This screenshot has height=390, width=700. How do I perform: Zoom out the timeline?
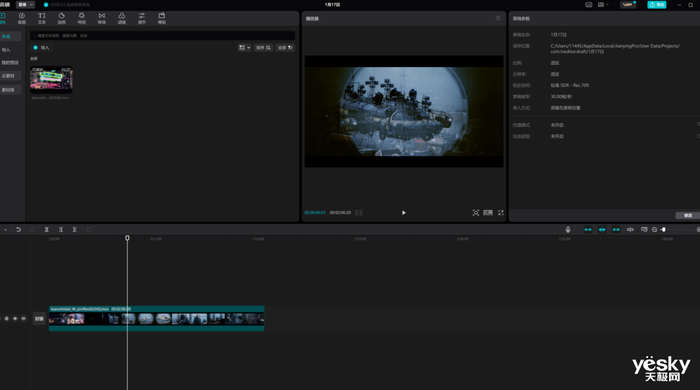pos(654,230)
